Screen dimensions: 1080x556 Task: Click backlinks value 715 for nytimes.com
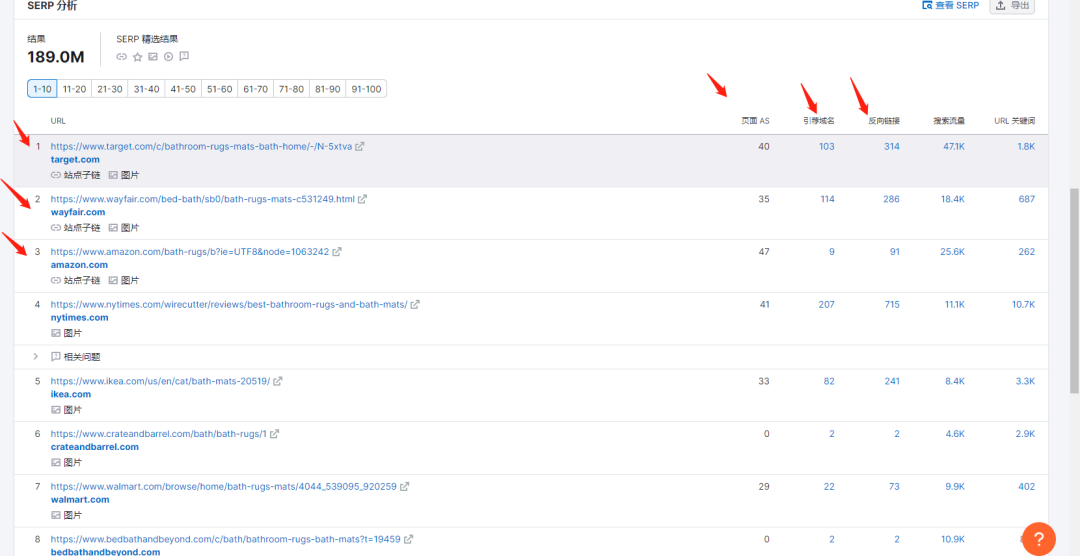(891, 305)
